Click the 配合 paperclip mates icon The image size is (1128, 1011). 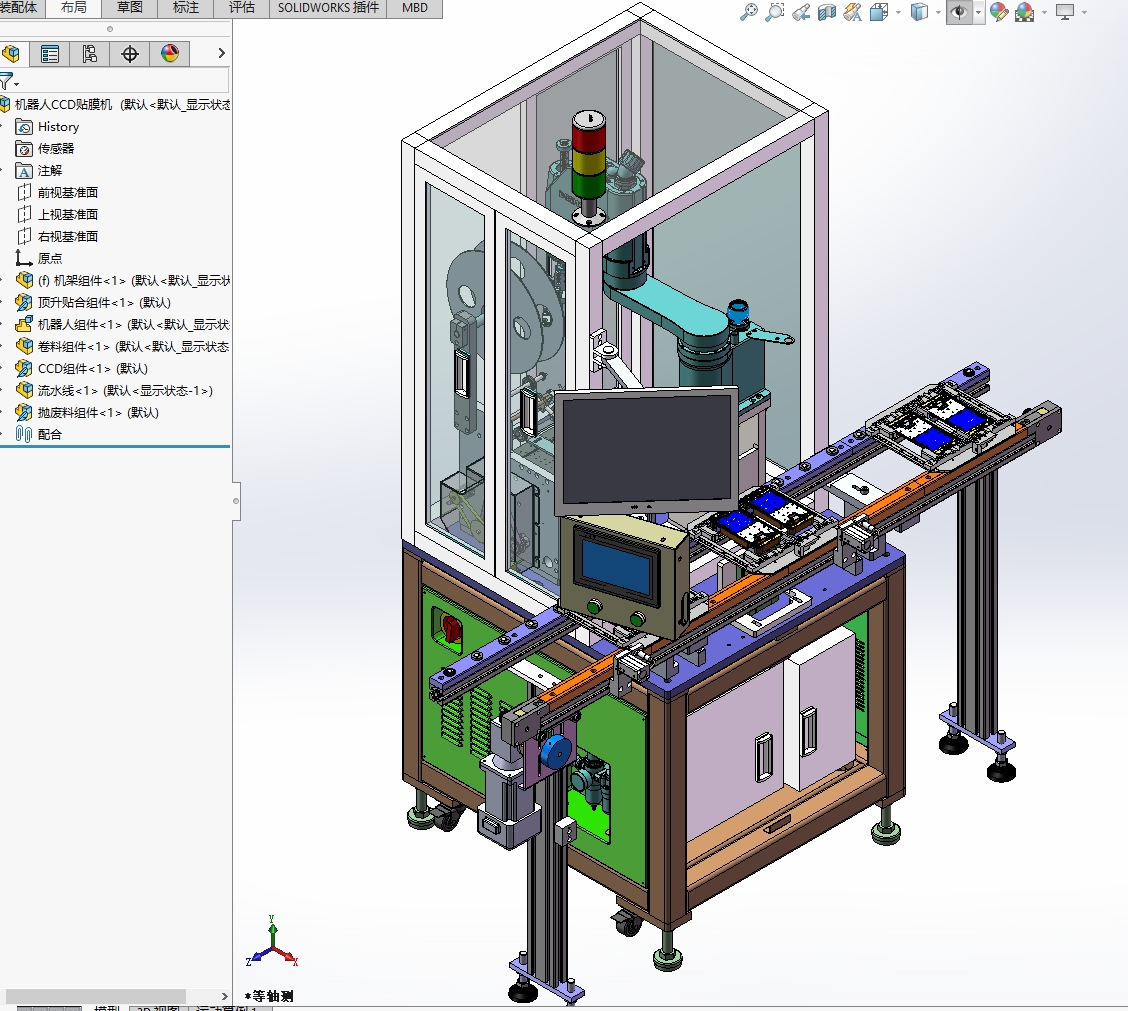coord(24,435)
